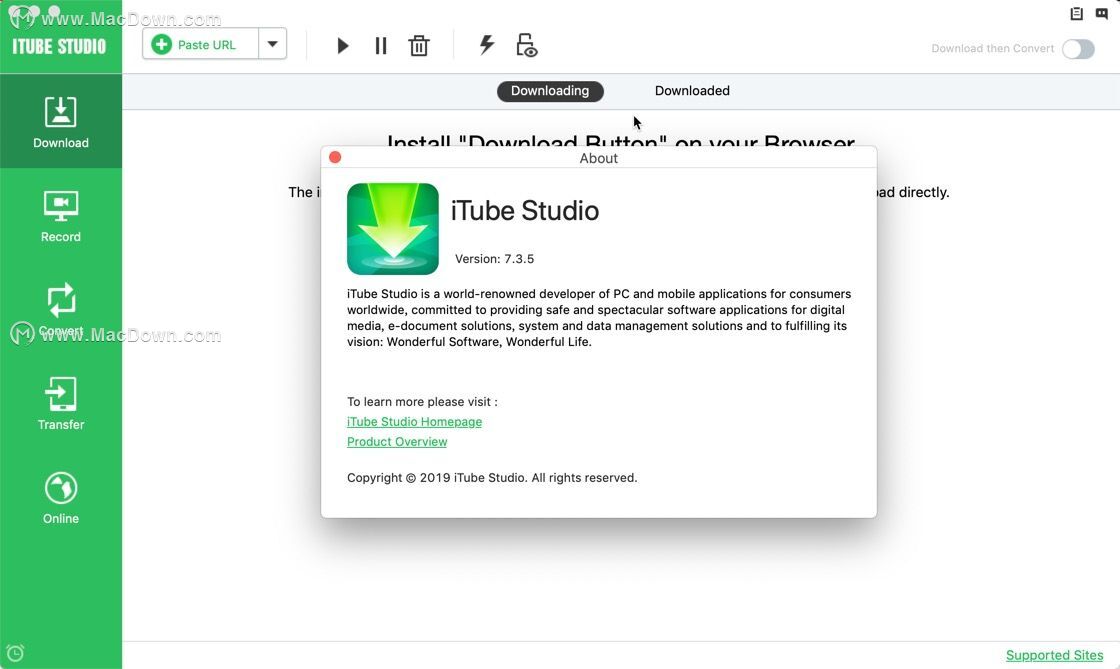Click the Paste URL button
This screenshot has height=669, width=1120.
(x=201, y=44)
